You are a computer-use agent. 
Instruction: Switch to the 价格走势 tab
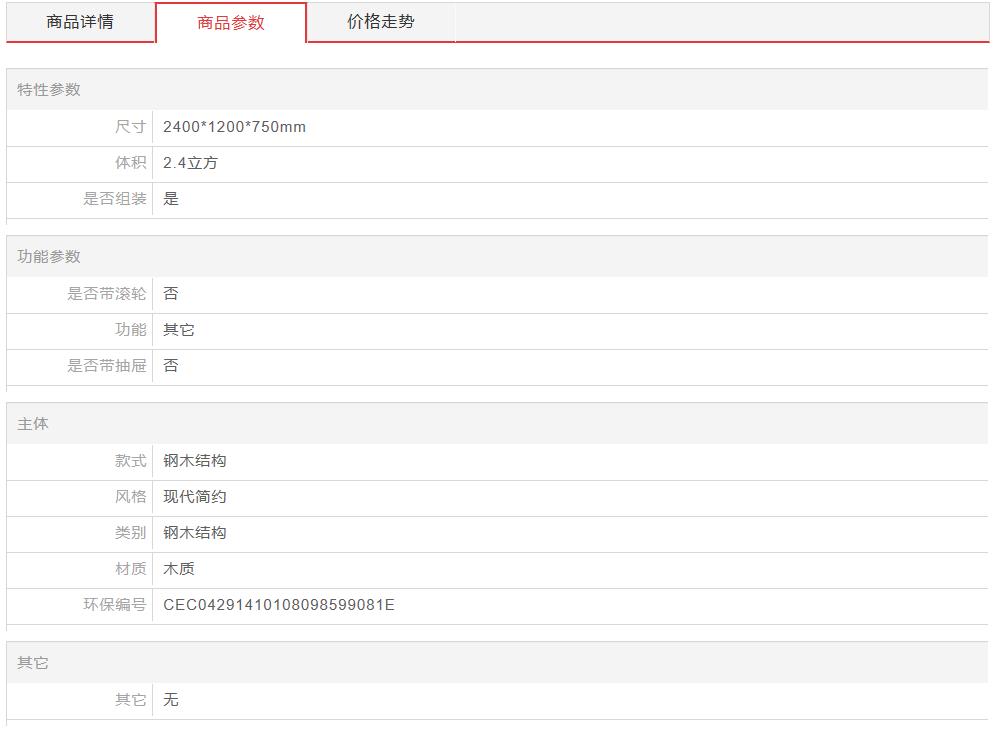(x=381, y=22)
